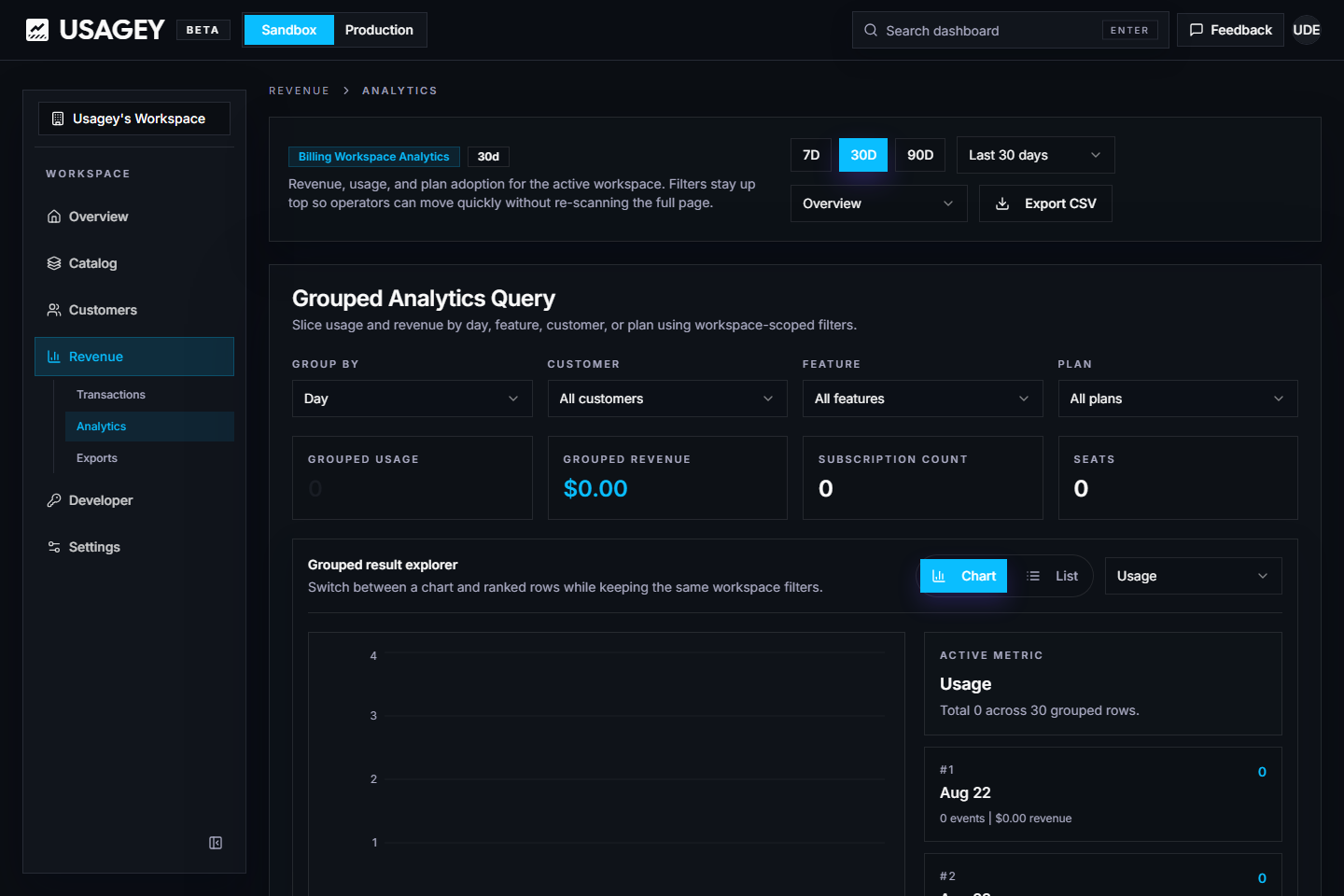Open the Feedback button
1344x896 pixels.
[1230, 30]
